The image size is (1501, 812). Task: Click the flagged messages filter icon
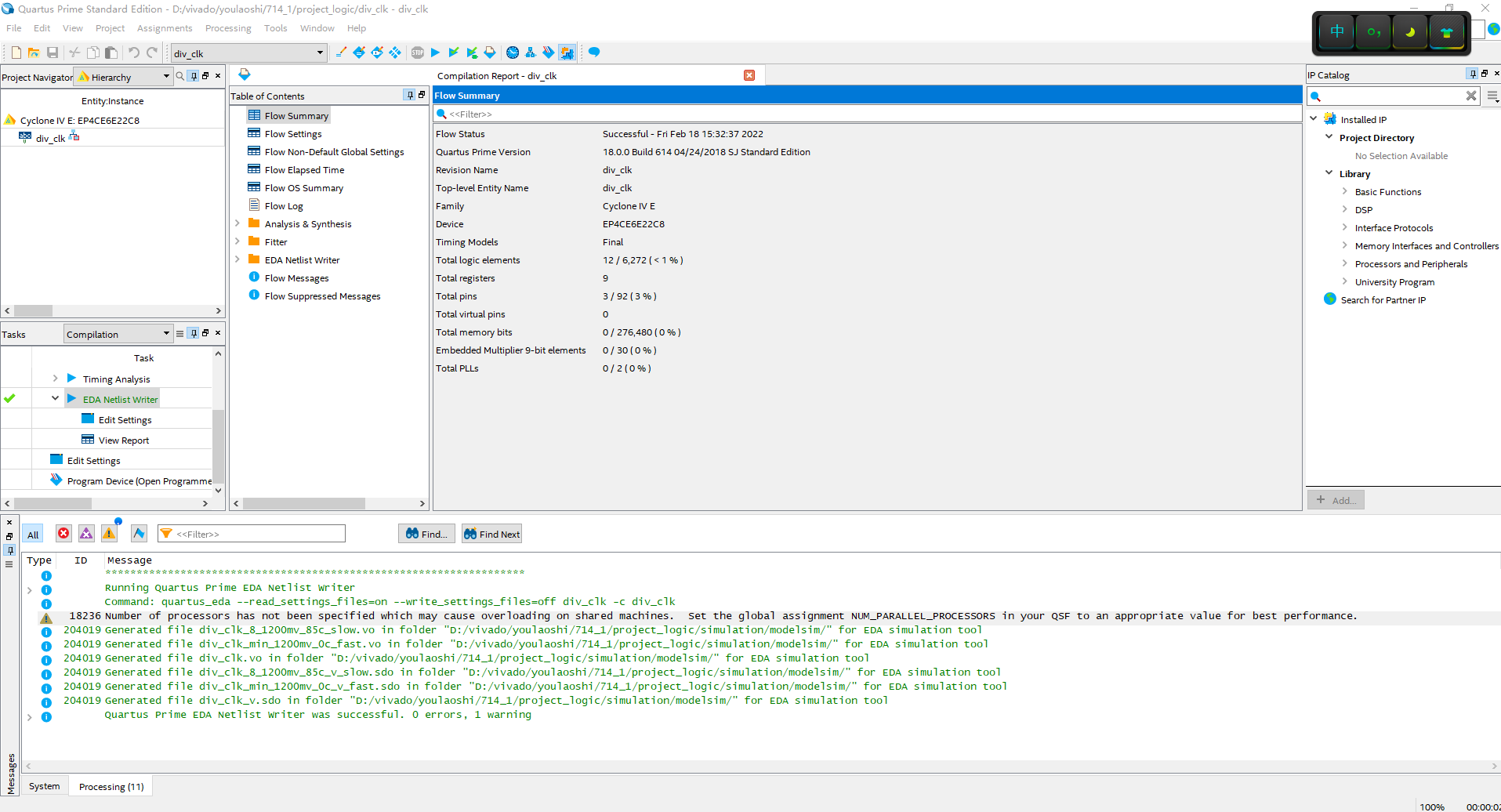139,534
